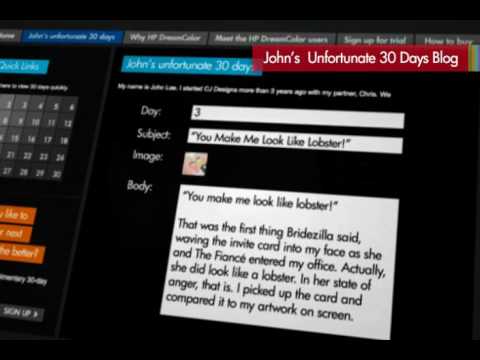Choose day 5 in the calendar

(x=56, y=106)
